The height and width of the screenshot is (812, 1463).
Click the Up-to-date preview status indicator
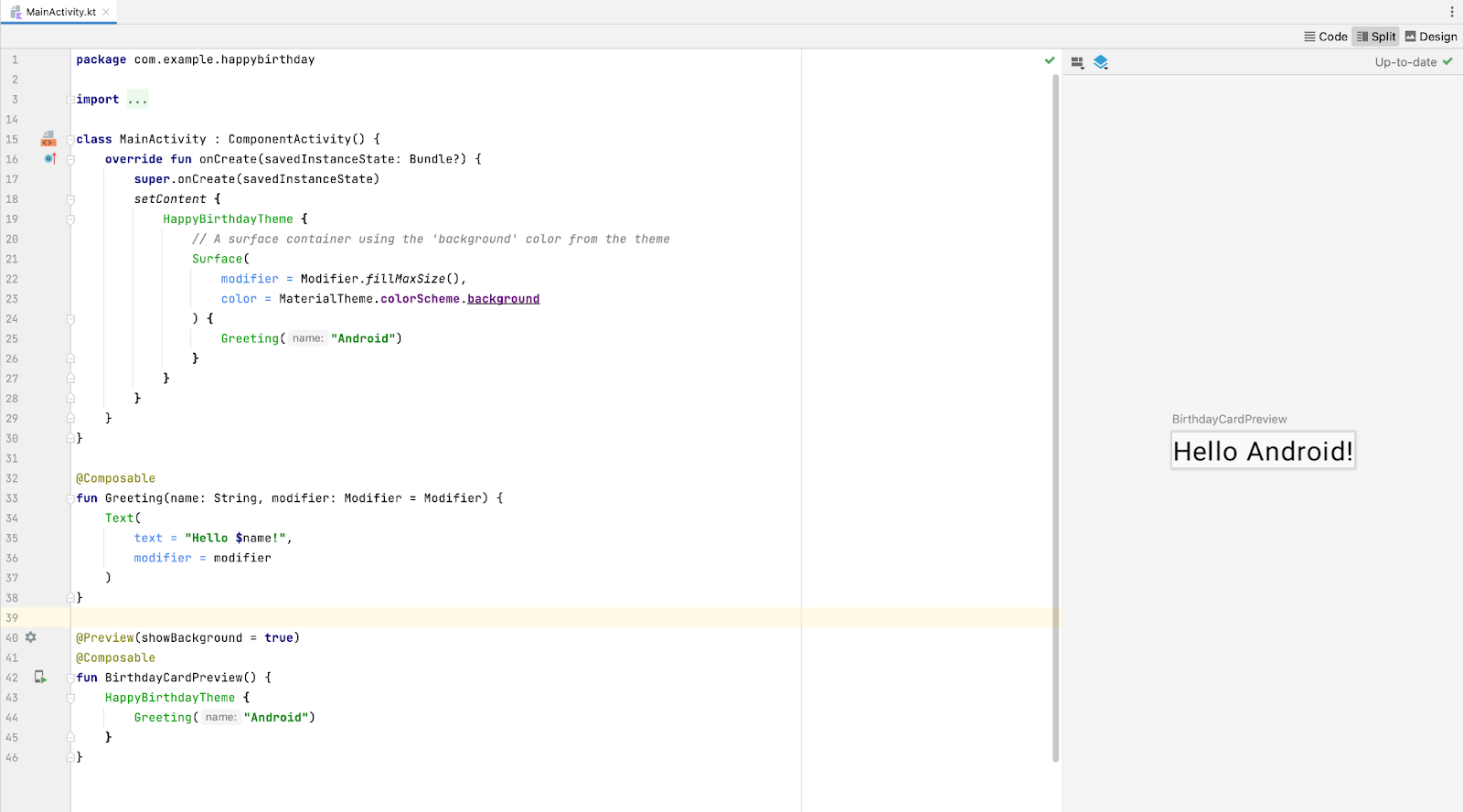(x=1413, y=62)
